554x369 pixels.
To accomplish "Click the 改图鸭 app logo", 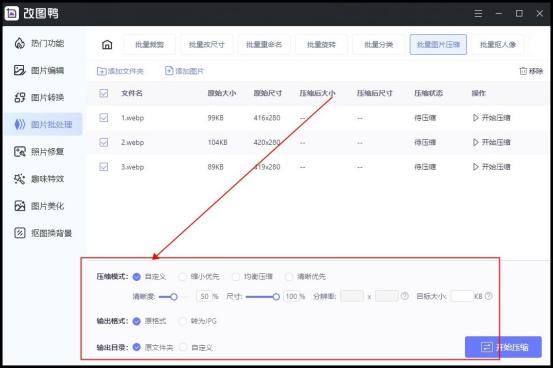I will (12, 13).
